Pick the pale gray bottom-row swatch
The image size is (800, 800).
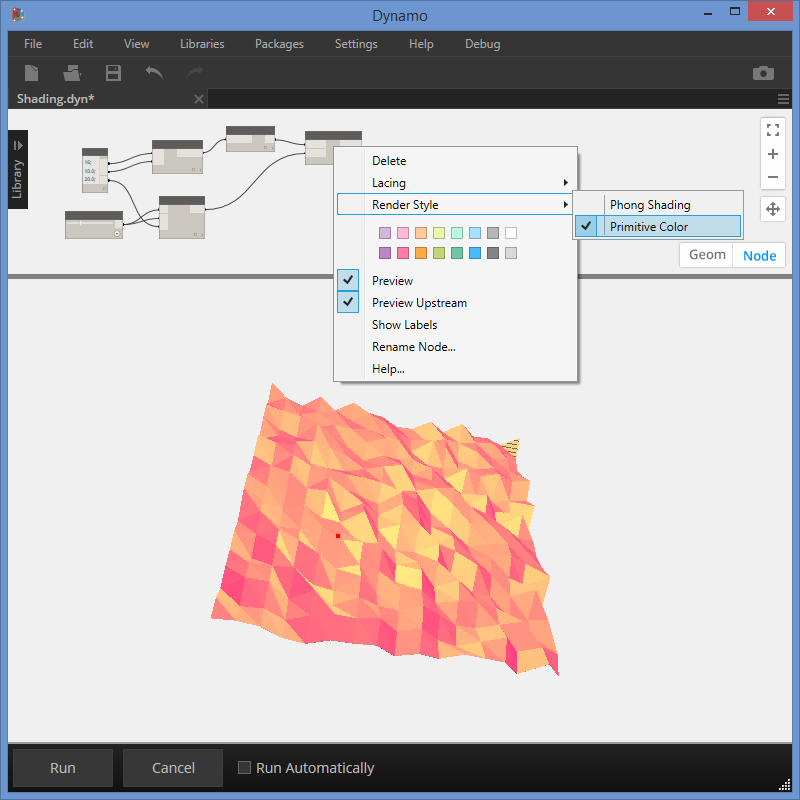511,253
